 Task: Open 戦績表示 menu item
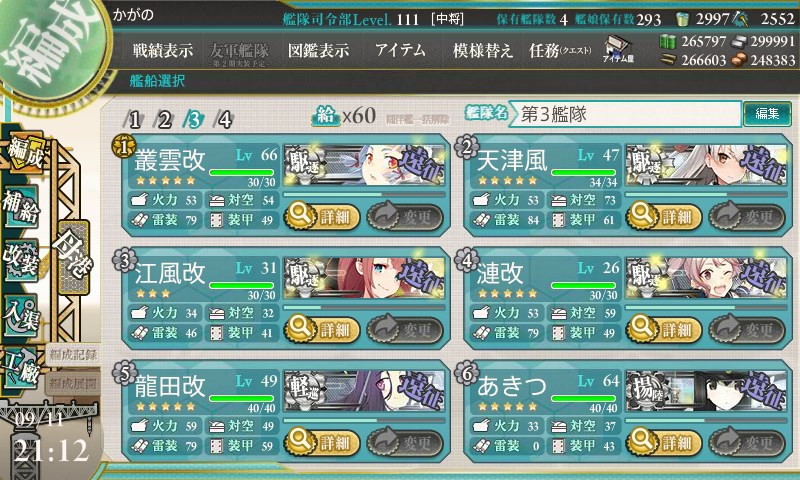coord(163,50)
